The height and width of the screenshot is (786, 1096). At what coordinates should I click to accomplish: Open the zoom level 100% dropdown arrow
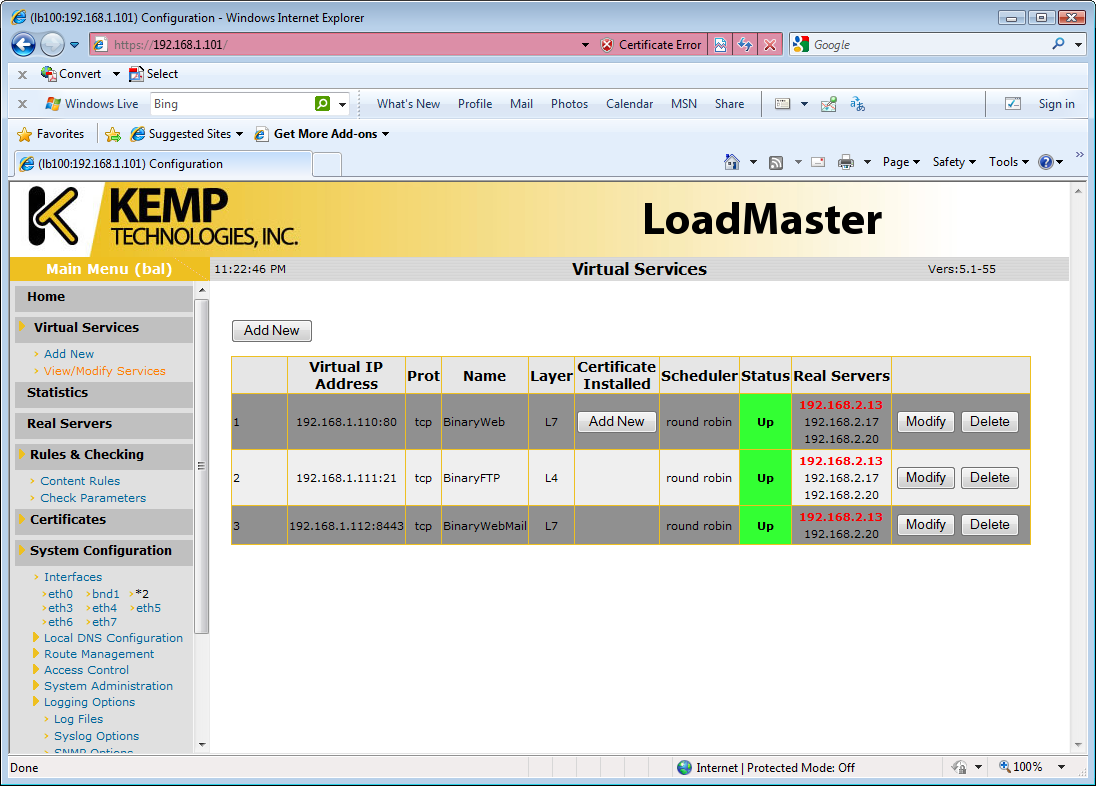pyautogui.click(x=1061, y=767)
